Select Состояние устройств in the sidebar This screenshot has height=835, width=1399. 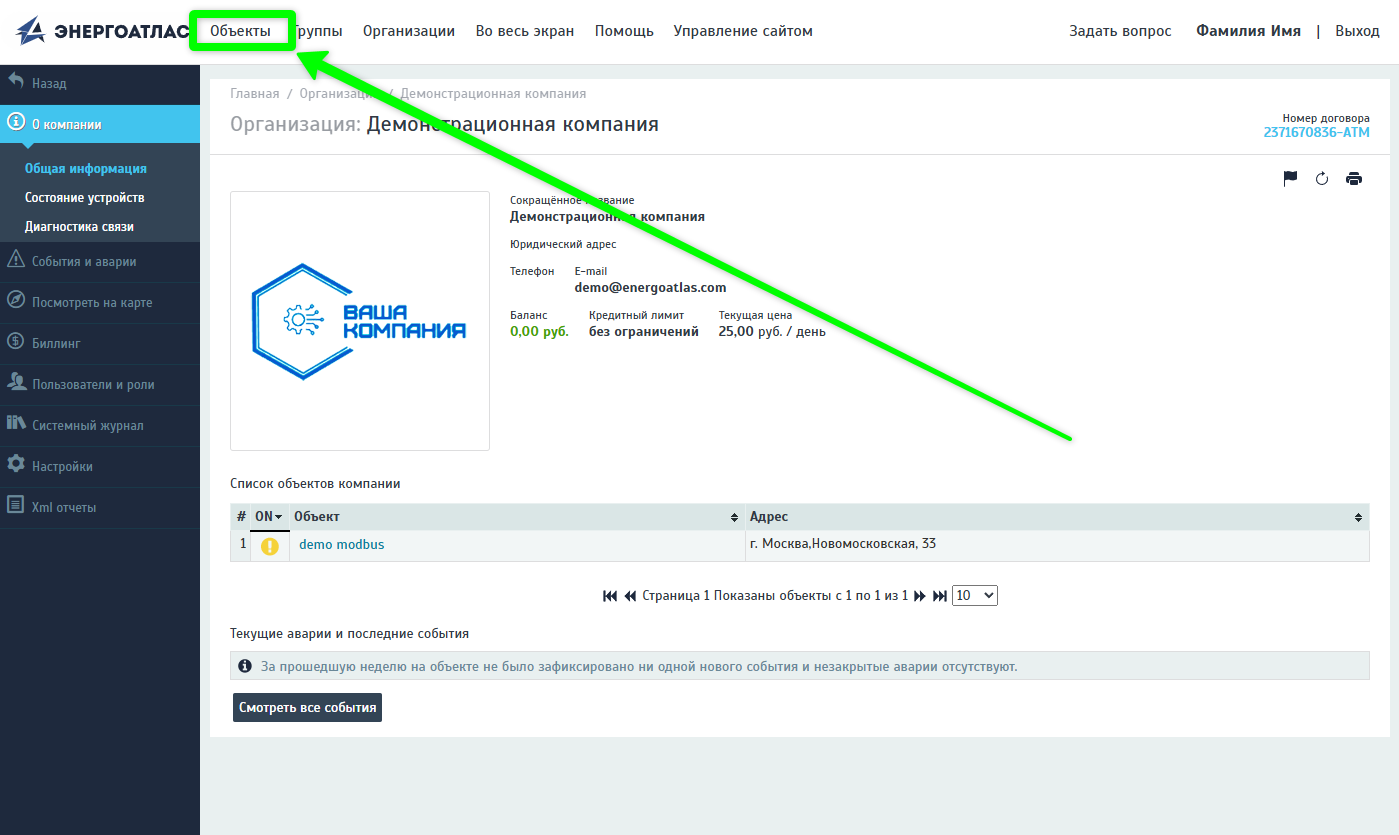point(85,198)
